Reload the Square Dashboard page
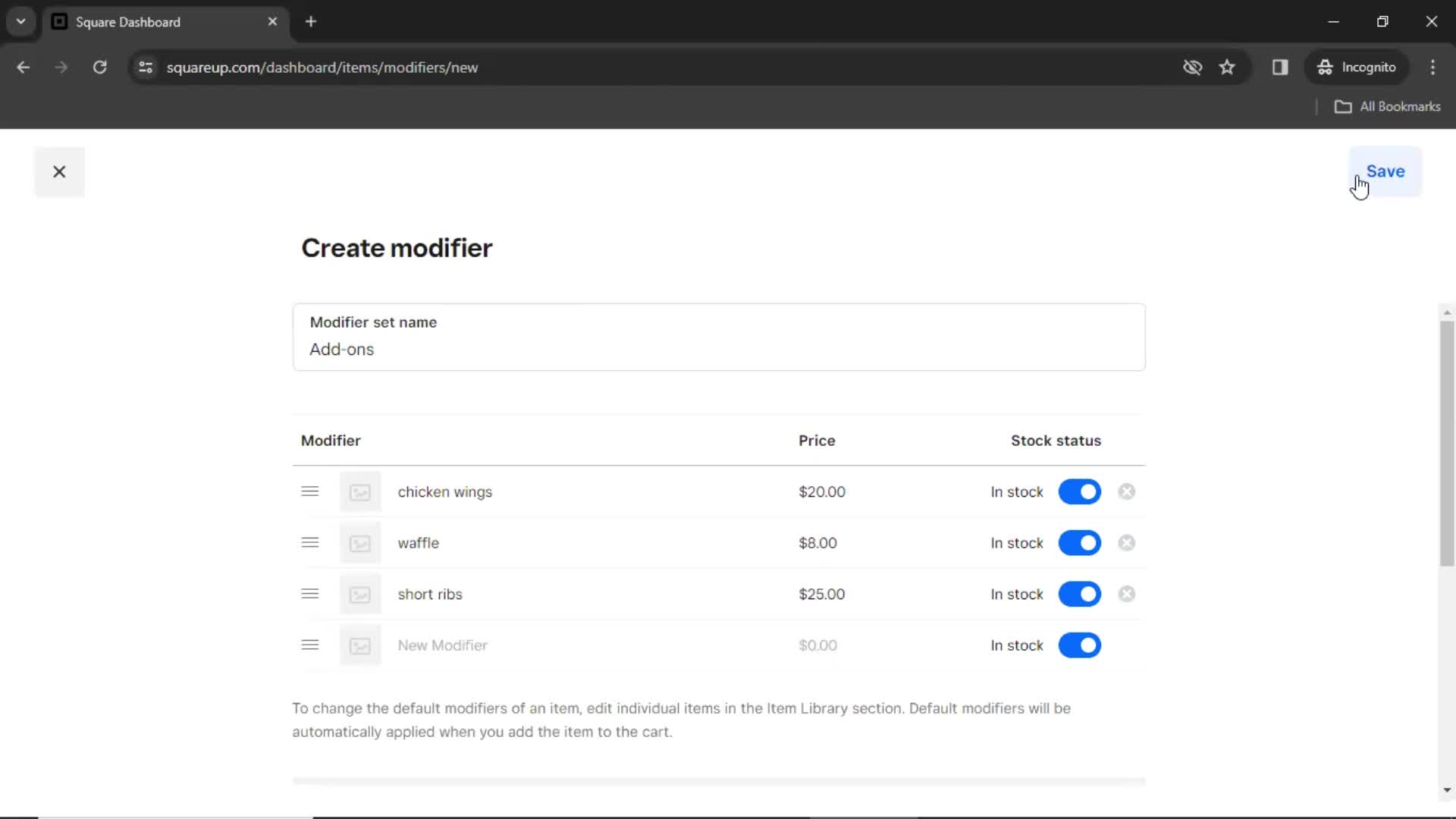Viewport: 1456px width, 819px height. pyautogui.click(x=99, y=67)
